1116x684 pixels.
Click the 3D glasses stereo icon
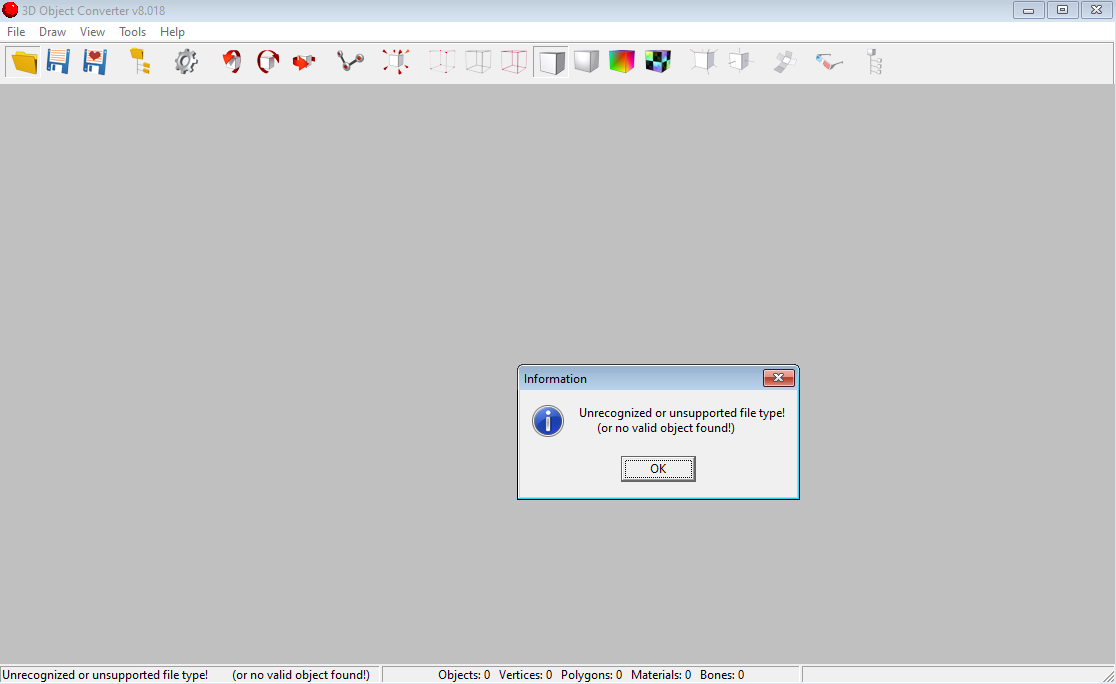(829, 62)
